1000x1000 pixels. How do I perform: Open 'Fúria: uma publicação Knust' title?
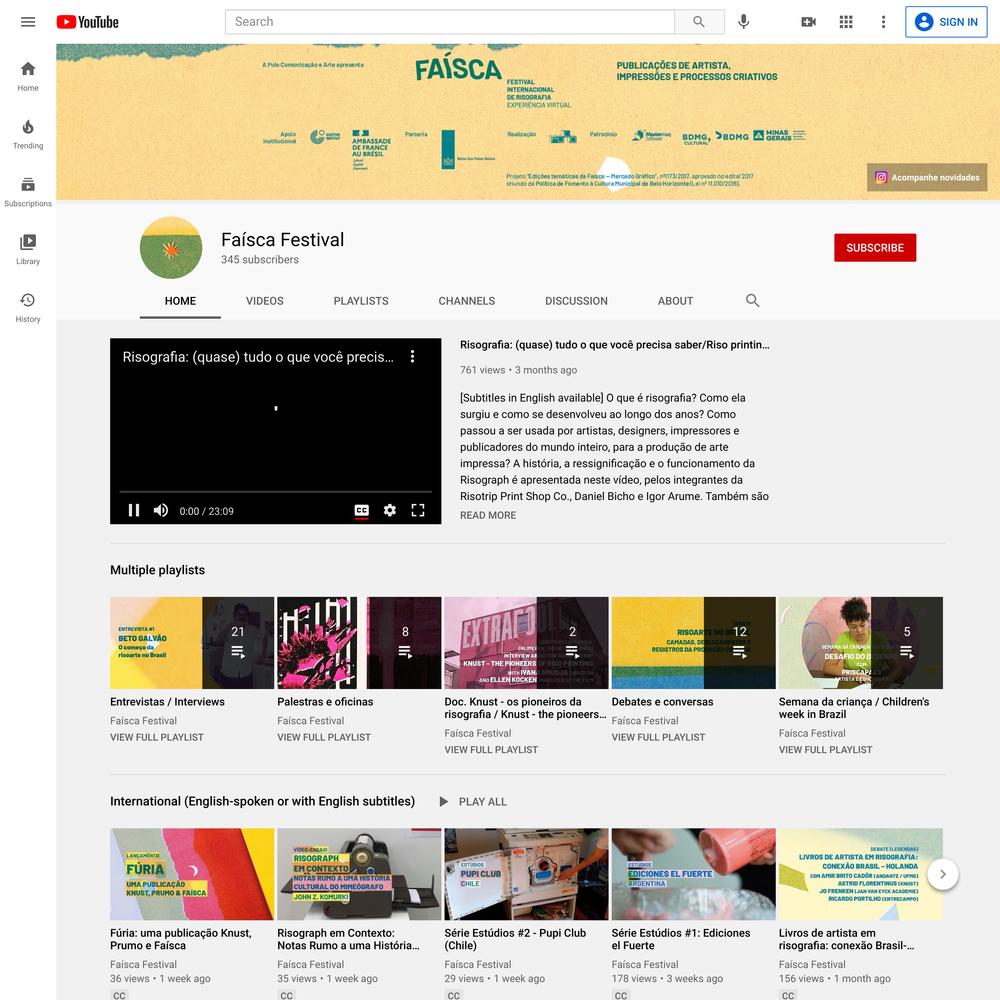181,939
